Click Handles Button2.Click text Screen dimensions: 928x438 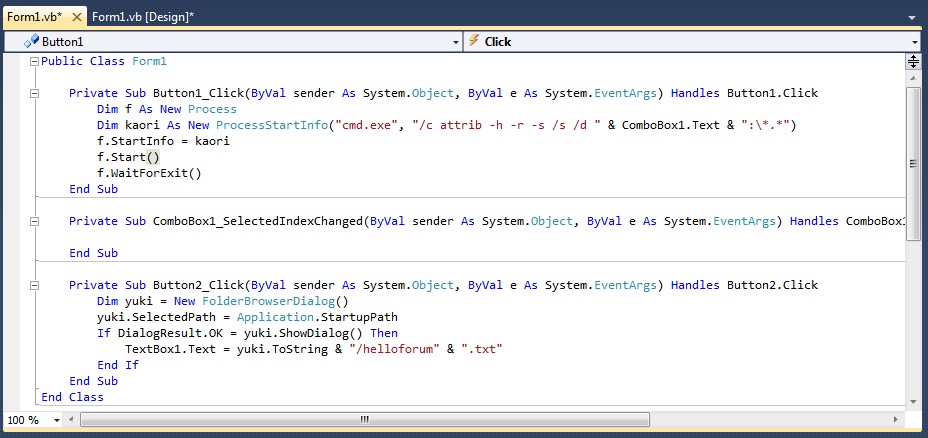pos(745,285)
